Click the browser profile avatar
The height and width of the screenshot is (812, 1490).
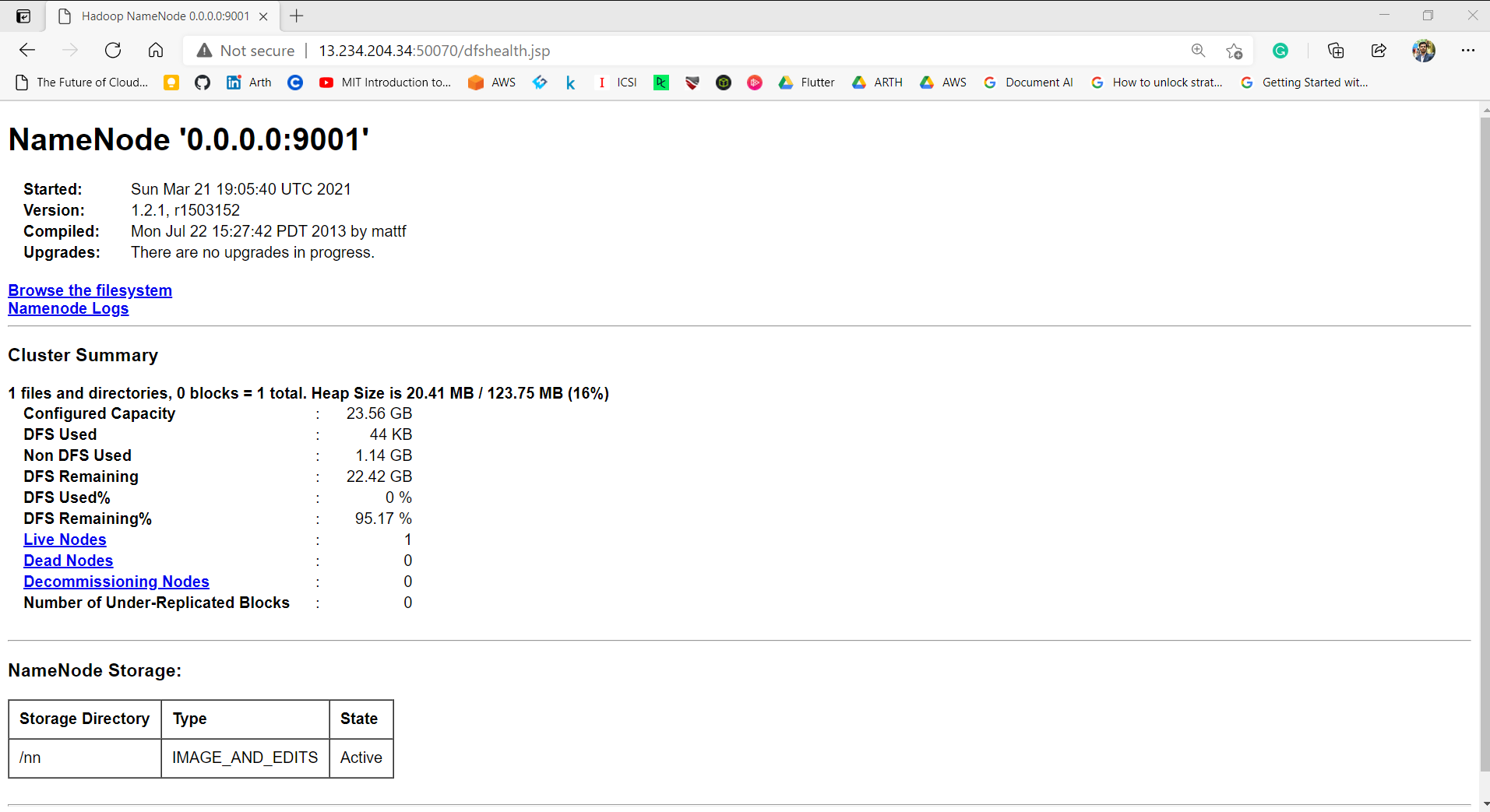(x=1423, y=50)
